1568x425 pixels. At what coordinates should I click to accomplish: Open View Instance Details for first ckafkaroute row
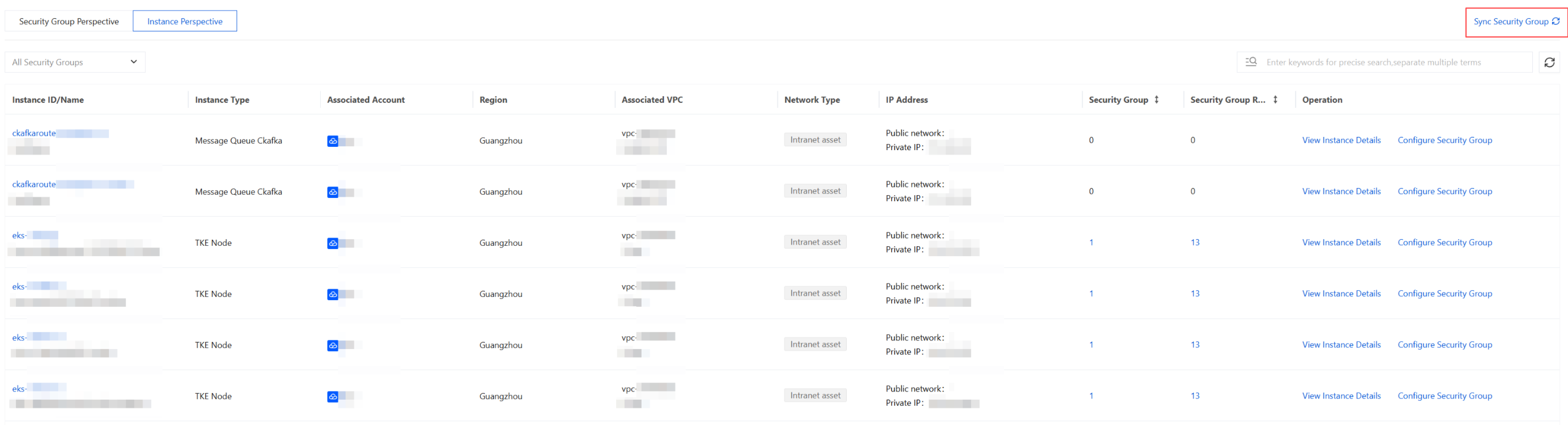(1341, 140)
